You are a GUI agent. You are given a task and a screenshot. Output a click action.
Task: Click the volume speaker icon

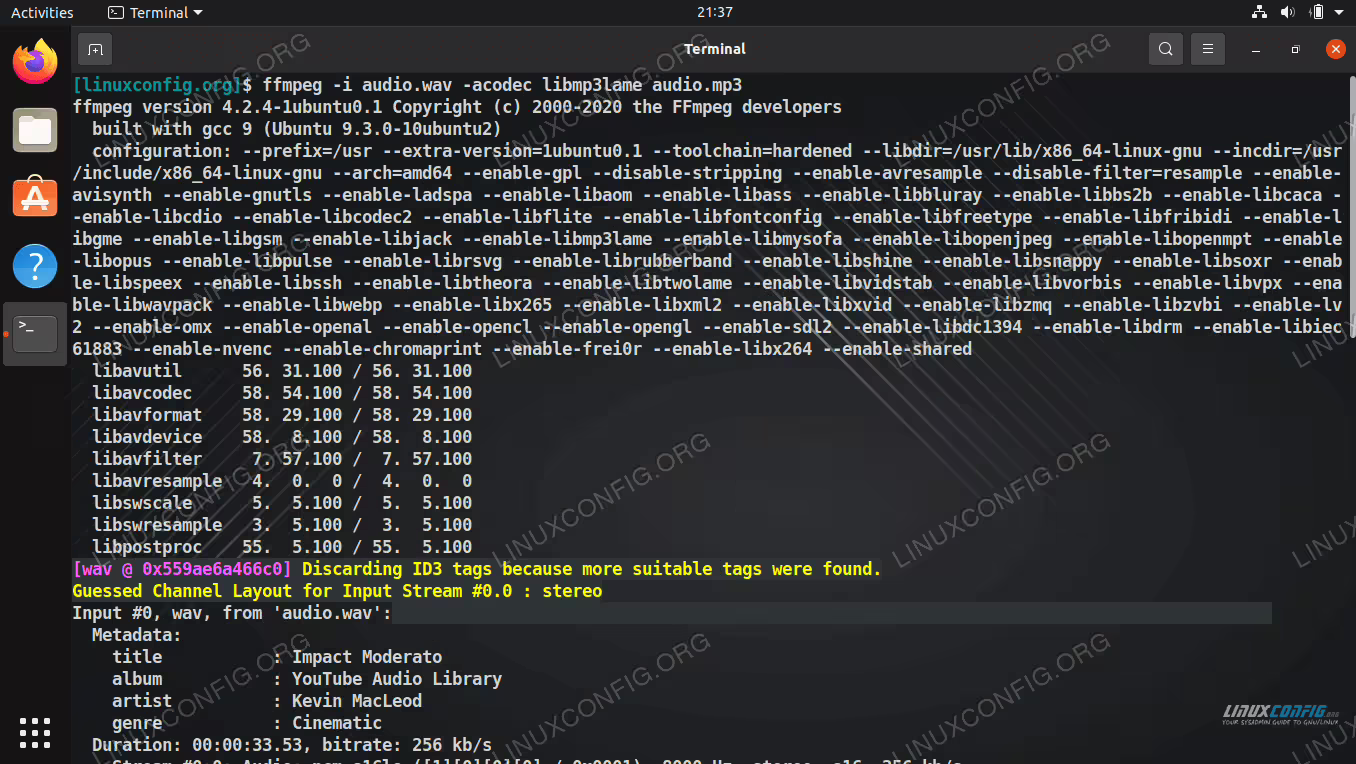(x=1288, y=12)
